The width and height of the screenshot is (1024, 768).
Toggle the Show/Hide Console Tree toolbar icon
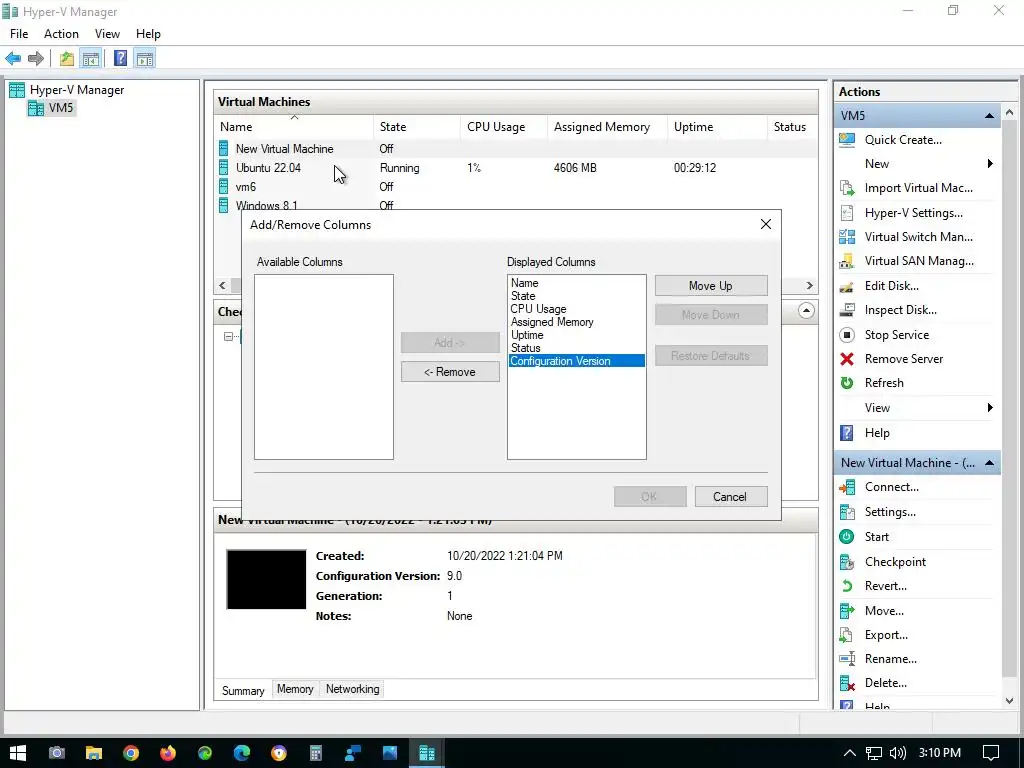pyautogui.click(x=91, y=59)
